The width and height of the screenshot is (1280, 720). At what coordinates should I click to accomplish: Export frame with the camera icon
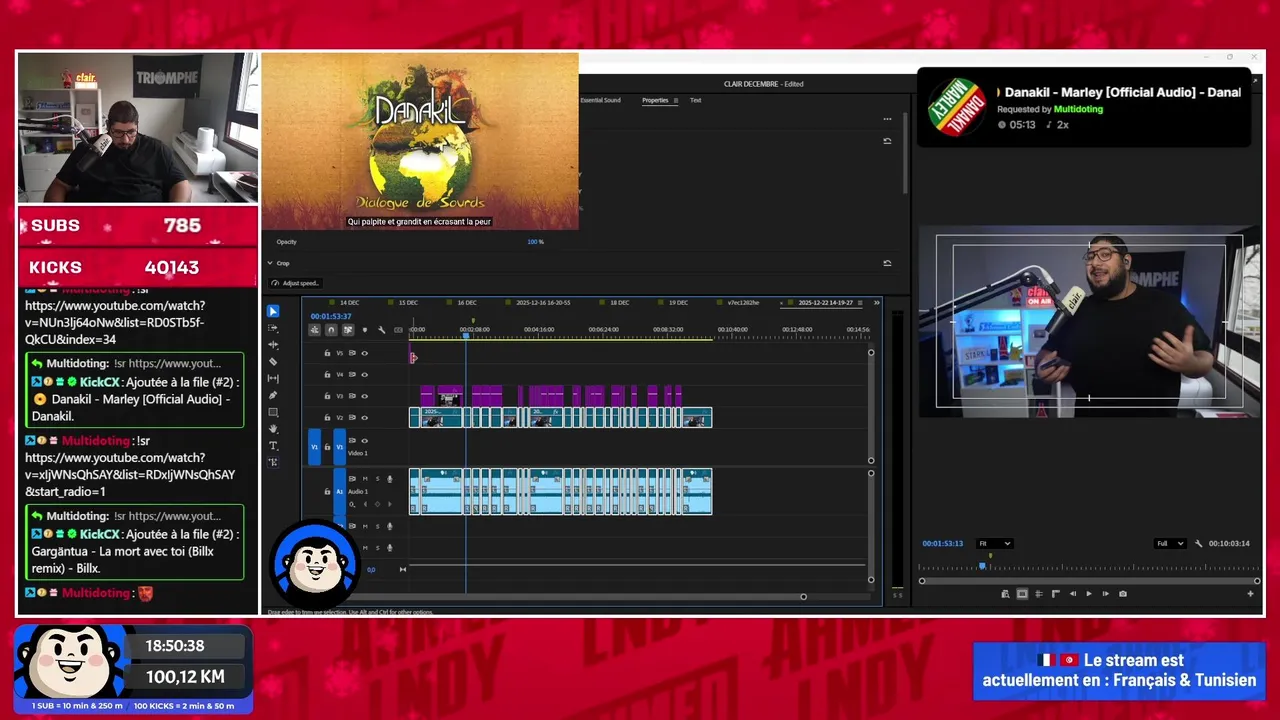[x=1122, y=594]
